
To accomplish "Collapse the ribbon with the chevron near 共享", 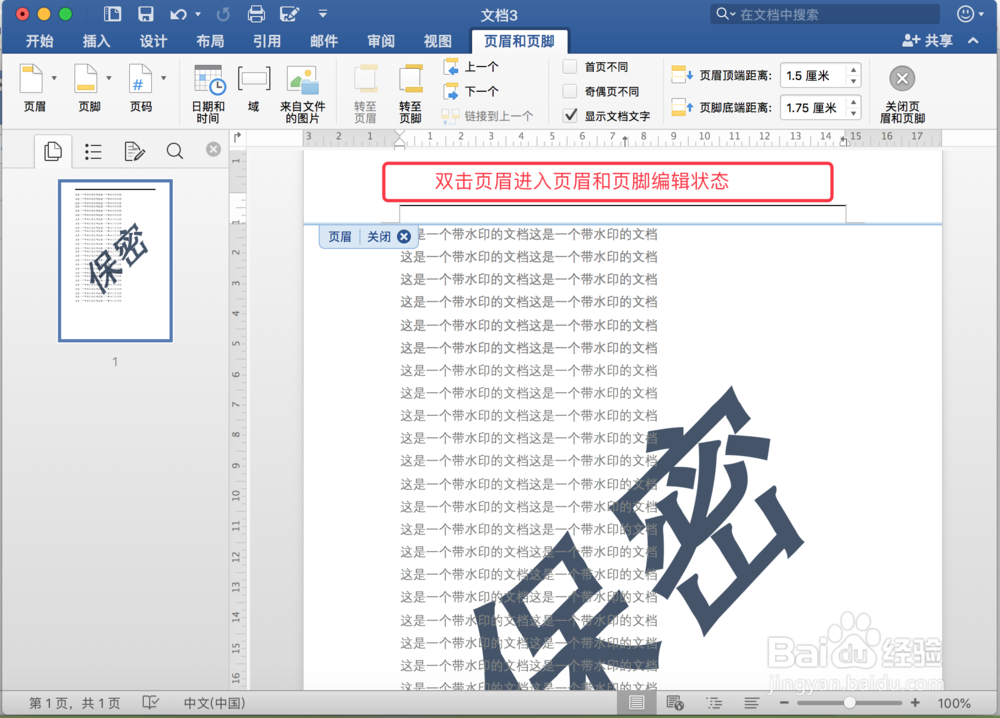I will [974, 40].
